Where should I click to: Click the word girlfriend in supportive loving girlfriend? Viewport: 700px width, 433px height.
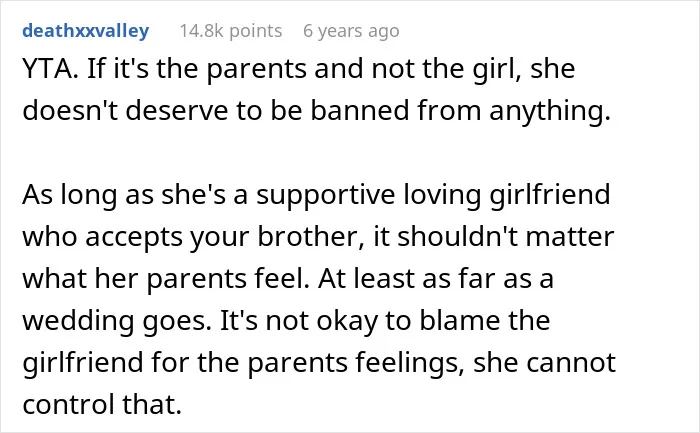550,196
